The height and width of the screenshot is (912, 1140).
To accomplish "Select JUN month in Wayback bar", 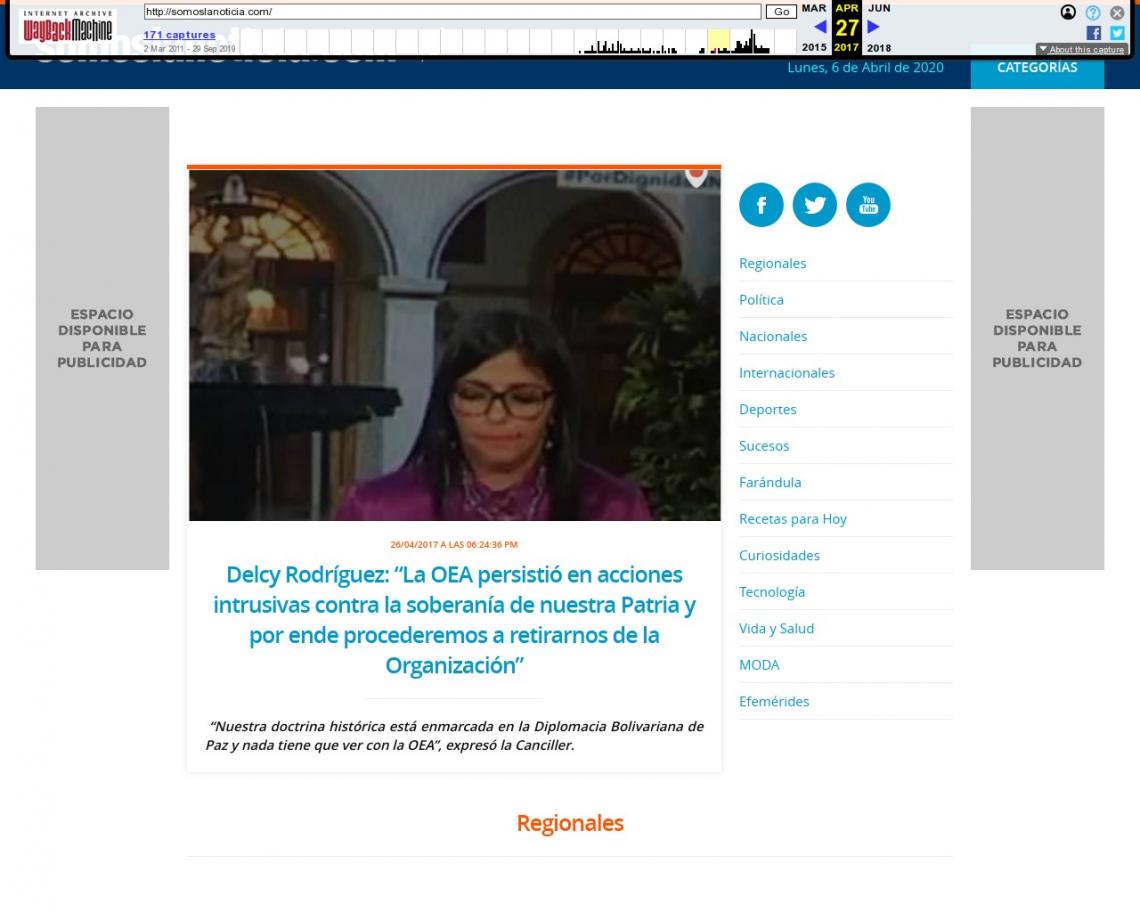I will coord(879,8).
